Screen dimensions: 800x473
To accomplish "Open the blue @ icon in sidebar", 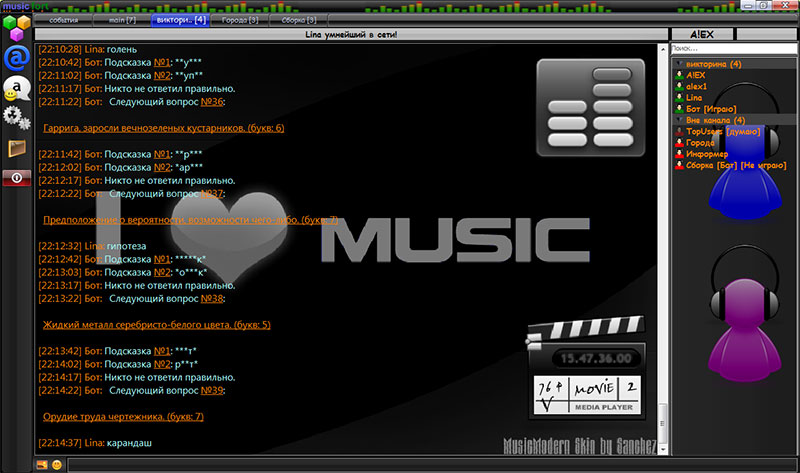I will (15, 55).
